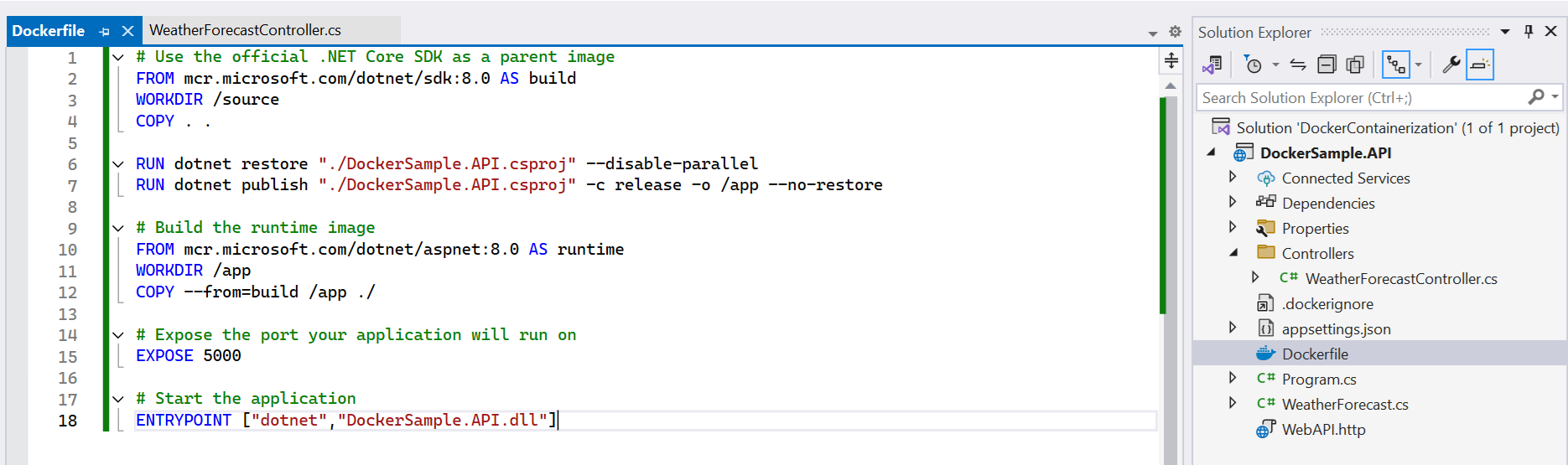Select the .dockerignore file
Viewport: 1568px width, 465px height.
[1327, 303]
